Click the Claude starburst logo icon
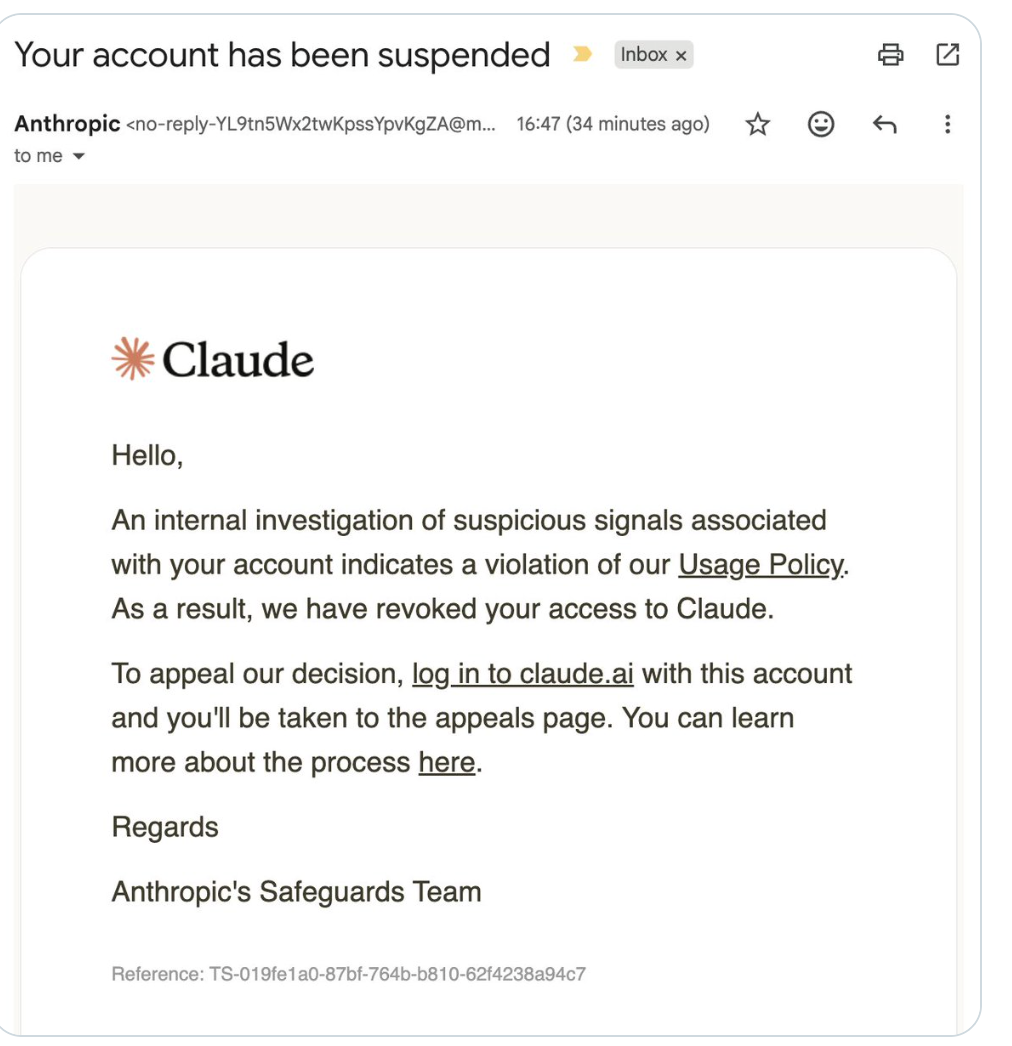The width and height of the screenshot is (1012, 1046). pos(133,359)
